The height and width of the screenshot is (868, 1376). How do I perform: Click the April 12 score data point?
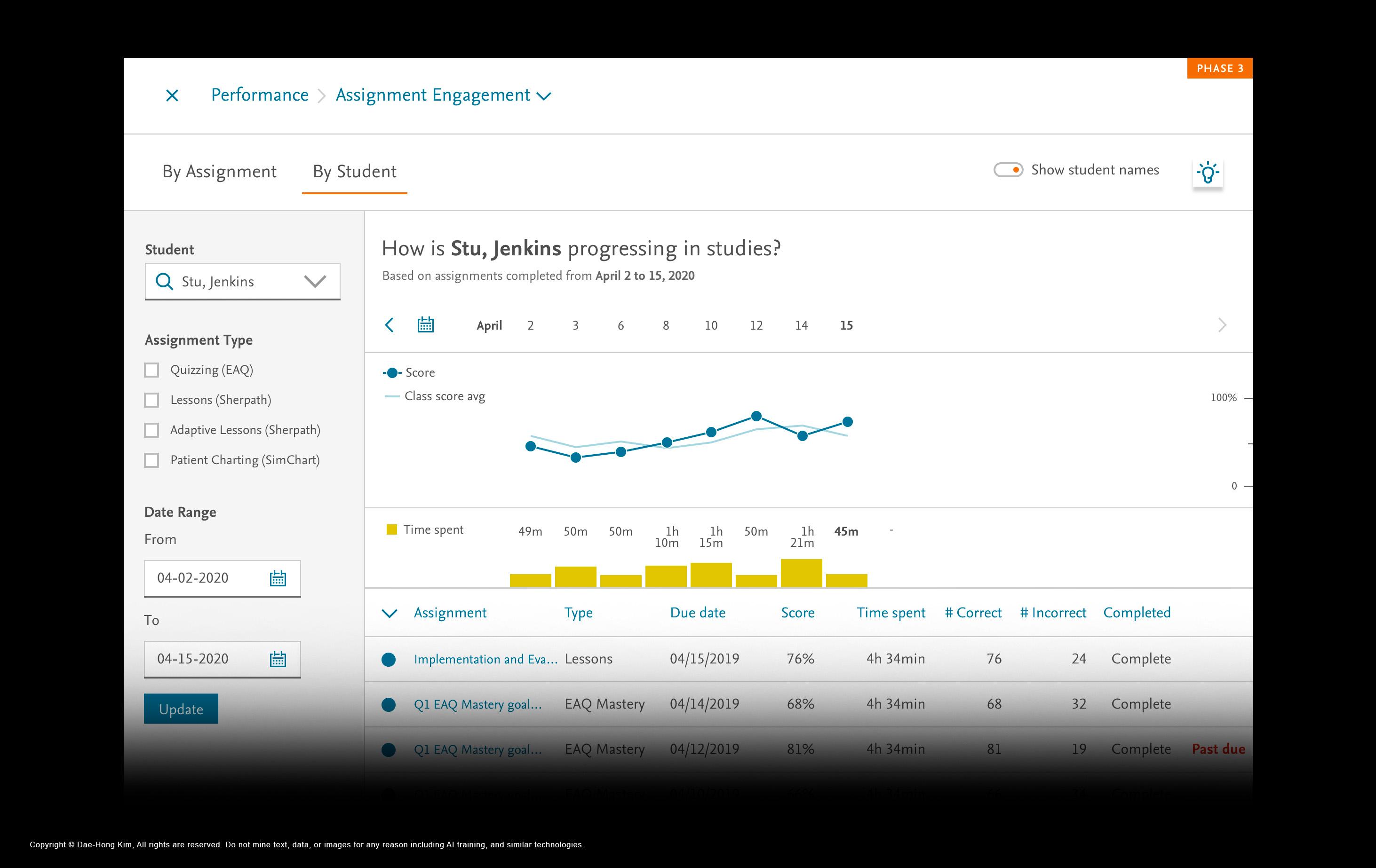click(756, 416)
